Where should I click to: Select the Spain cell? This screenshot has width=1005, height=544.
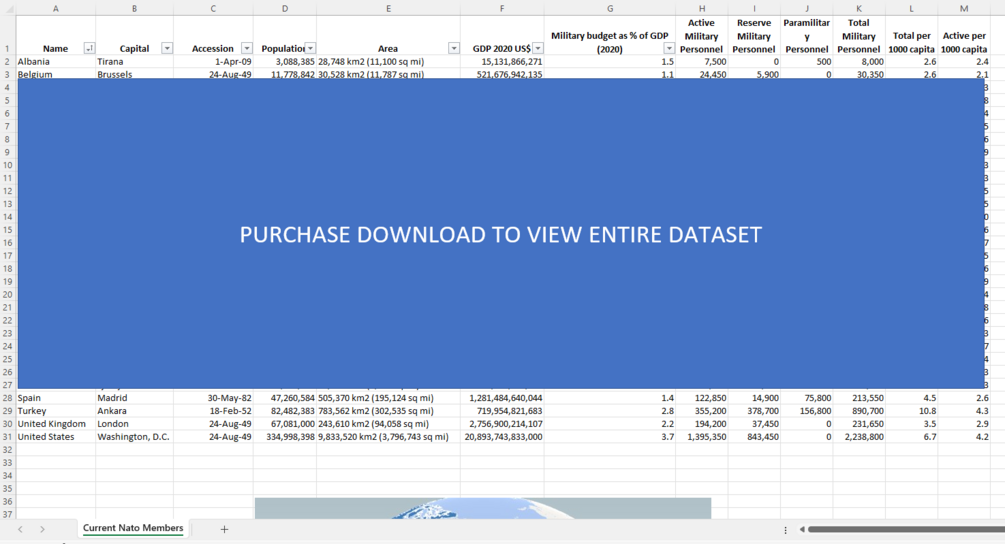point(56,398)
